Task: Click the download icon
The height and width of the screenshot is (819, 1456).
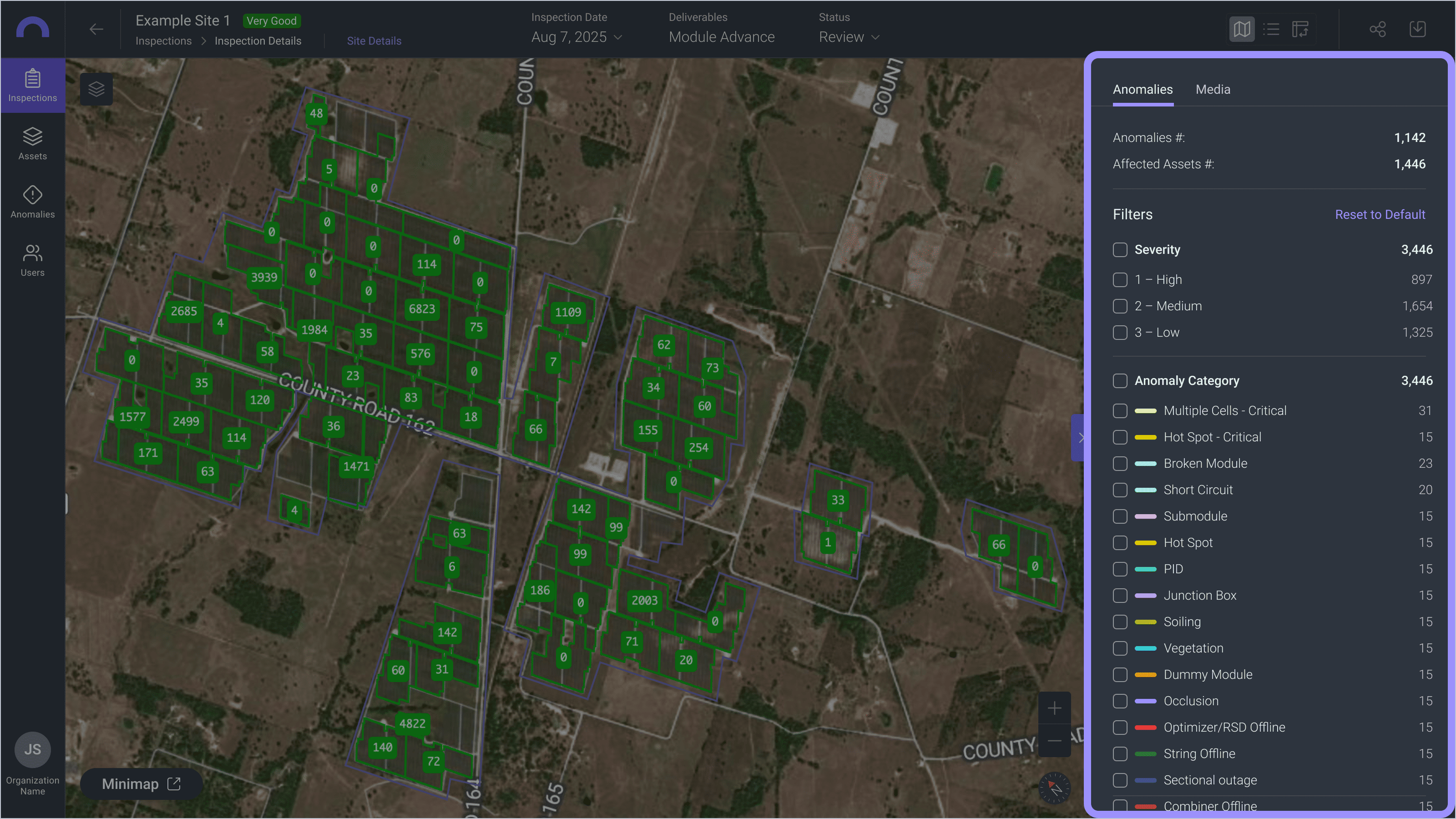Action: coord(1417,30)
